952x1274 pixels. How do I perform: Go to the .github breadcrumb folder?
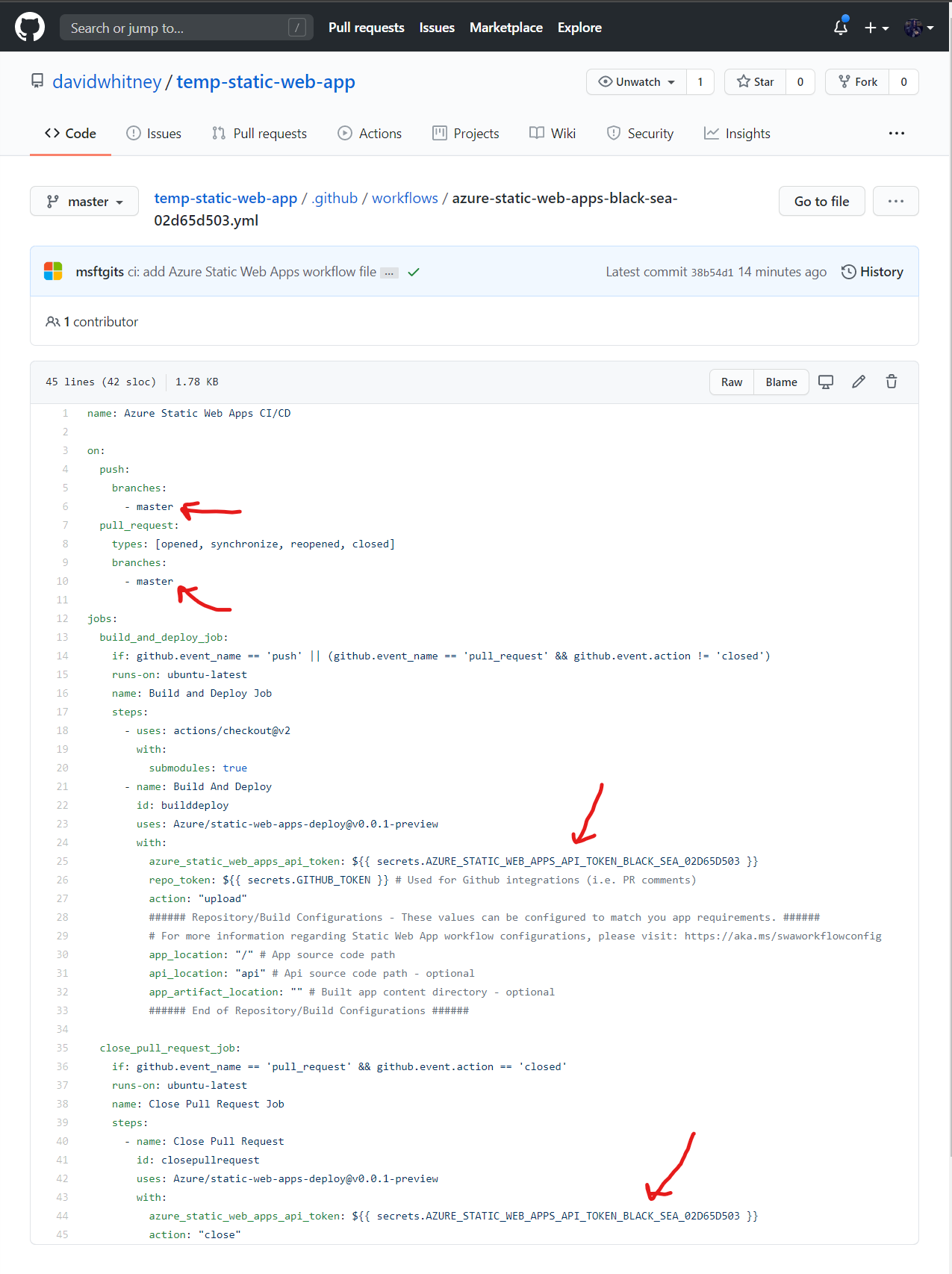[x=335, y=198]
